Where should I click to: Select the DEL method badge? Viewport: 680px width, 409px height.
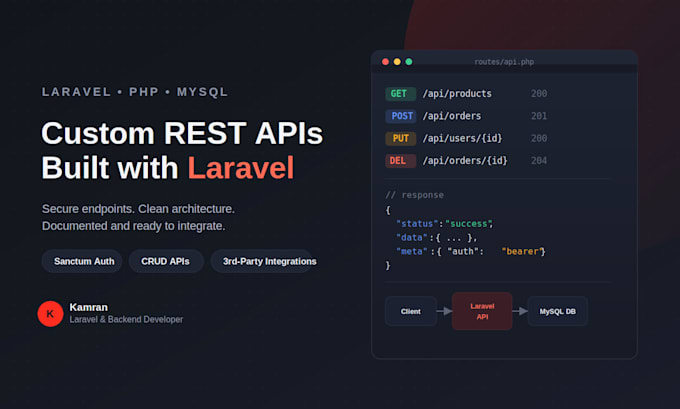point(401,161)
